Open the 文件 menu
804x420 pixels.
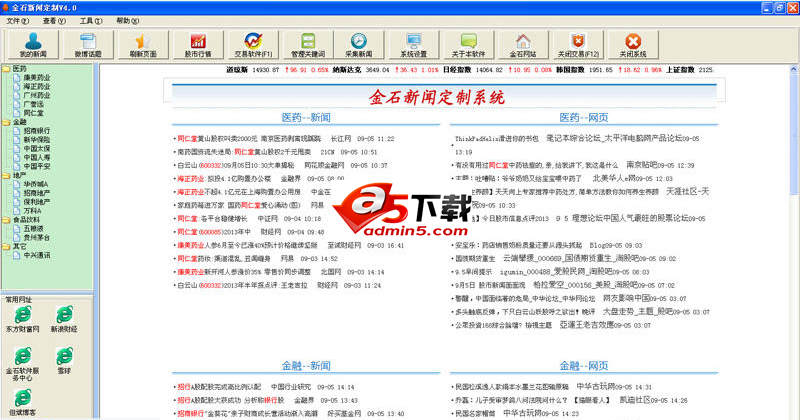[17, 21]
